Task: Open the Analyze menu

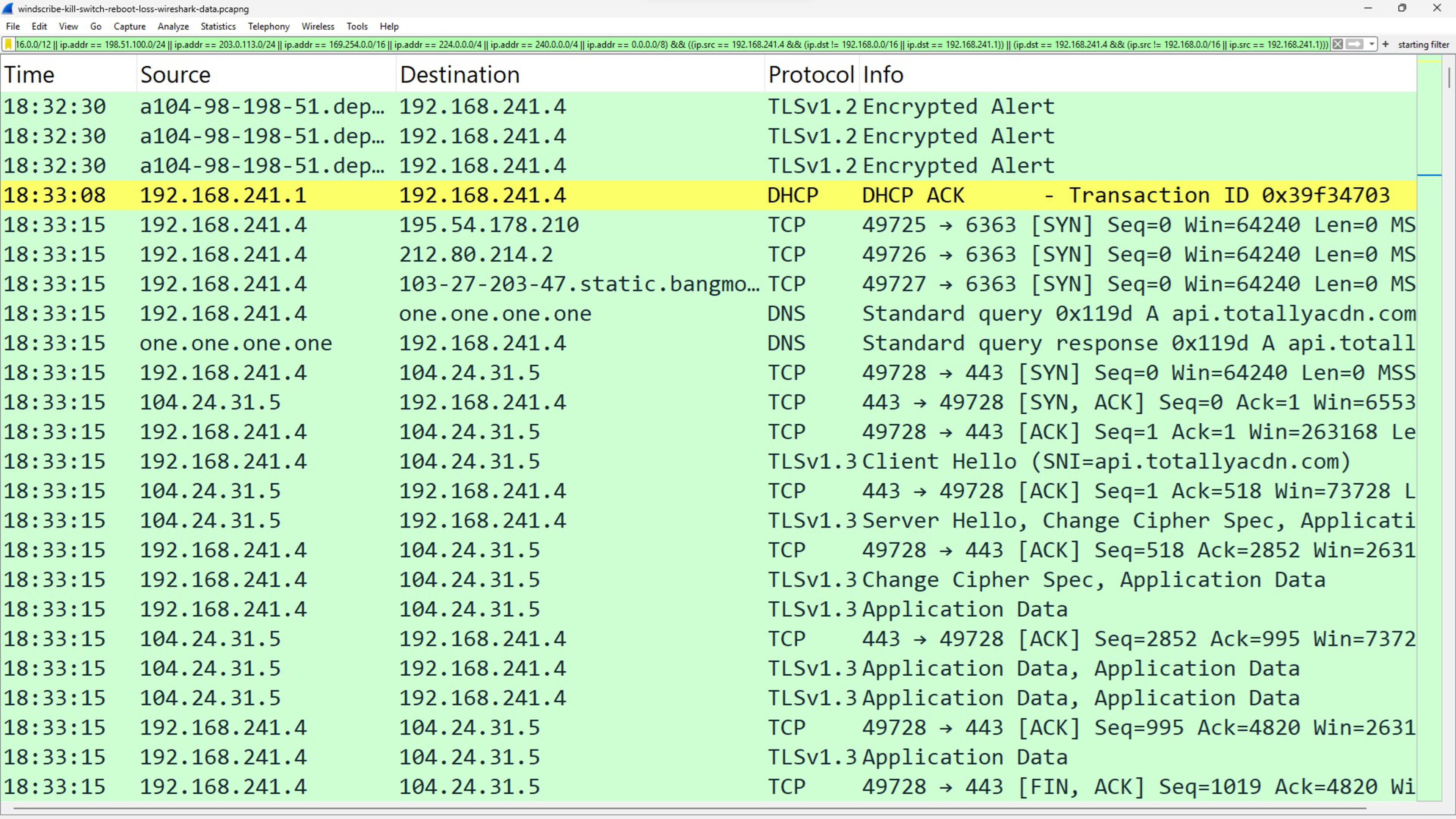Action: 173,27
